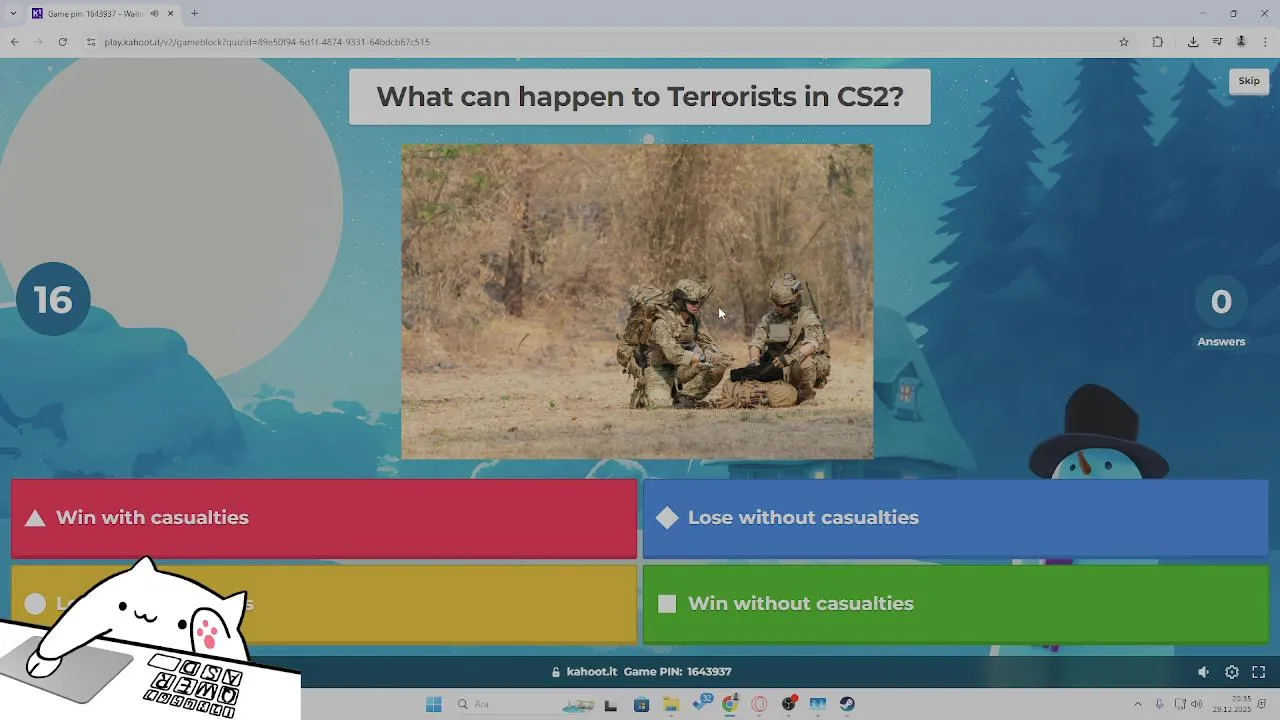Bookmark this page with the star icon

point(1124,42)
